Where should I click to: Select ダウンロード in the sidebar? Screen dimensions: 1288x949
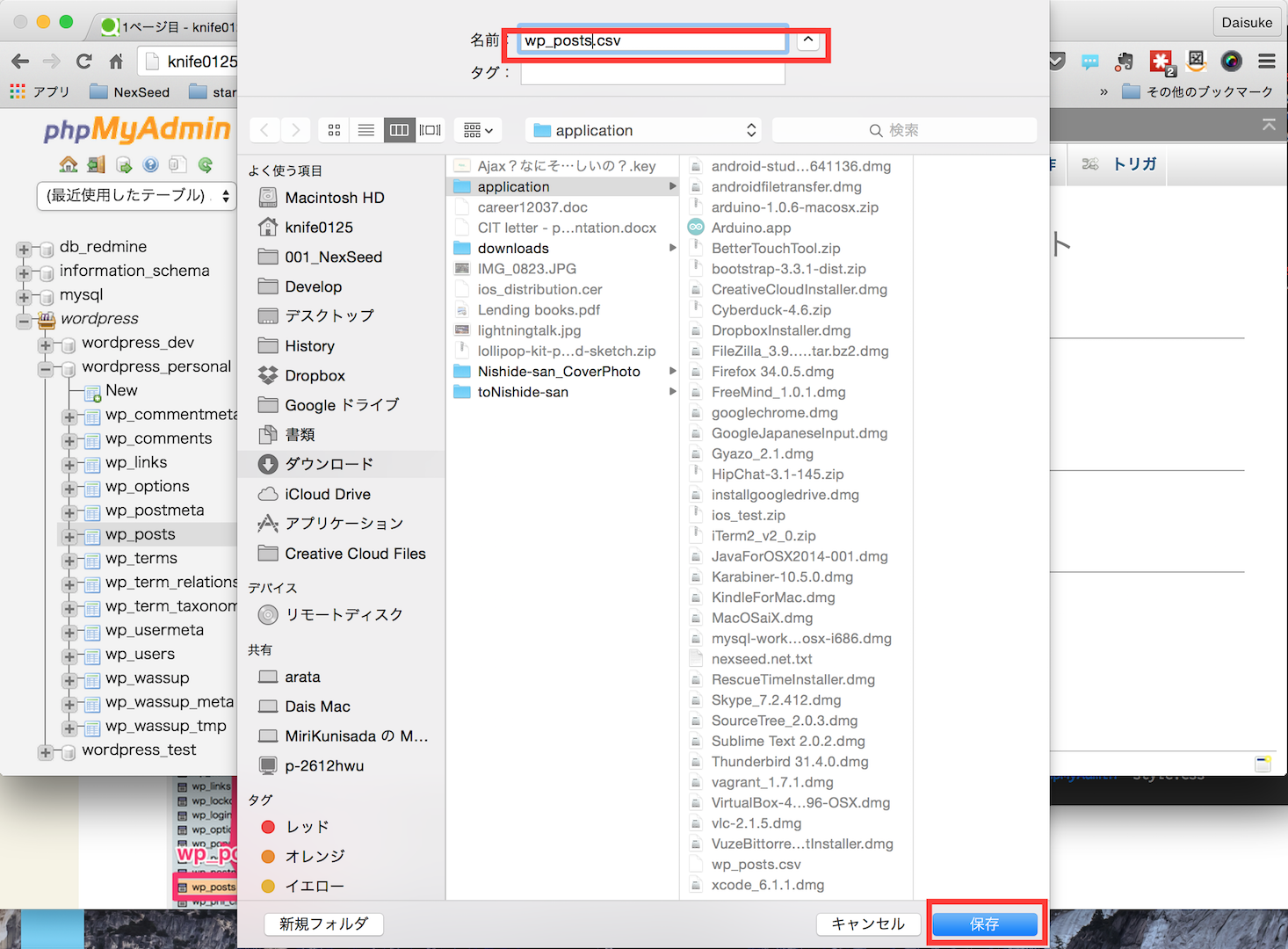[x=330, y=464]
